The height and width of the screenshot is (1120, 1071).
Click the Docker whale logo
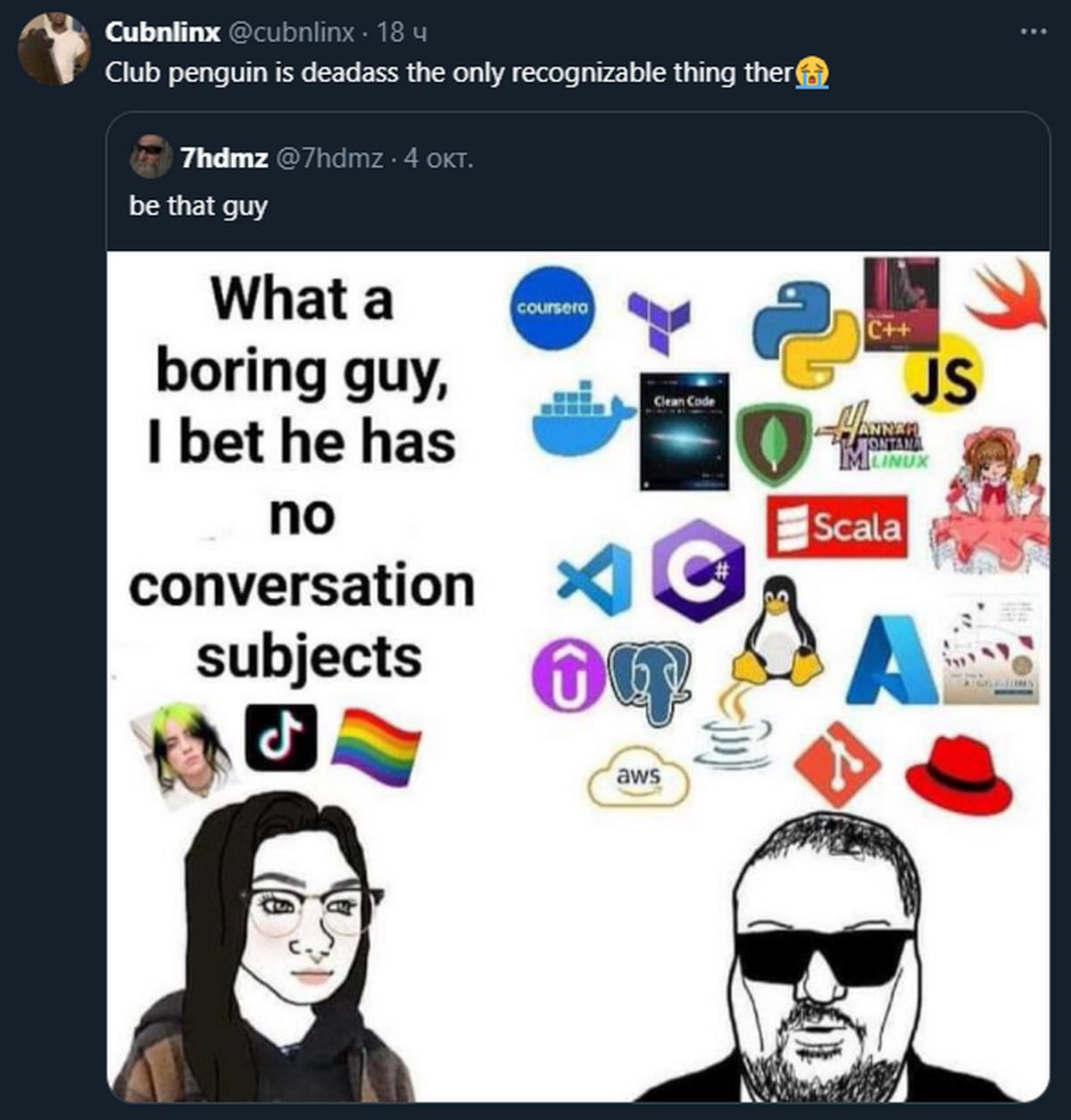coord(581,419)
